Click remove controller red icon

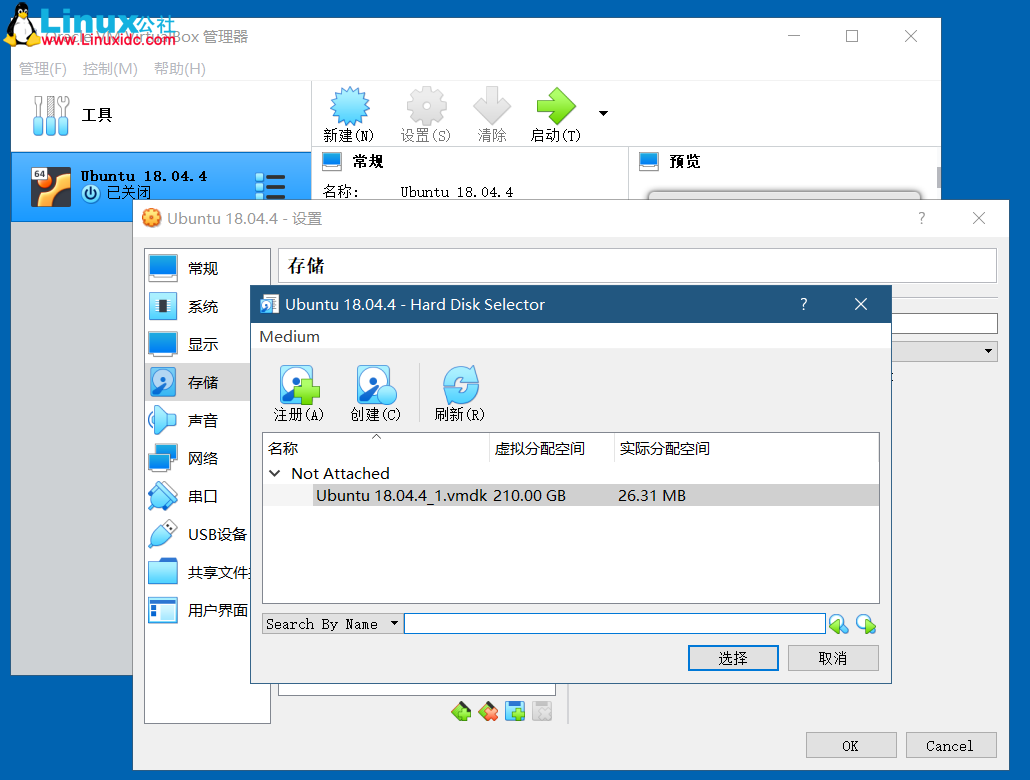[x=488, y=711]
